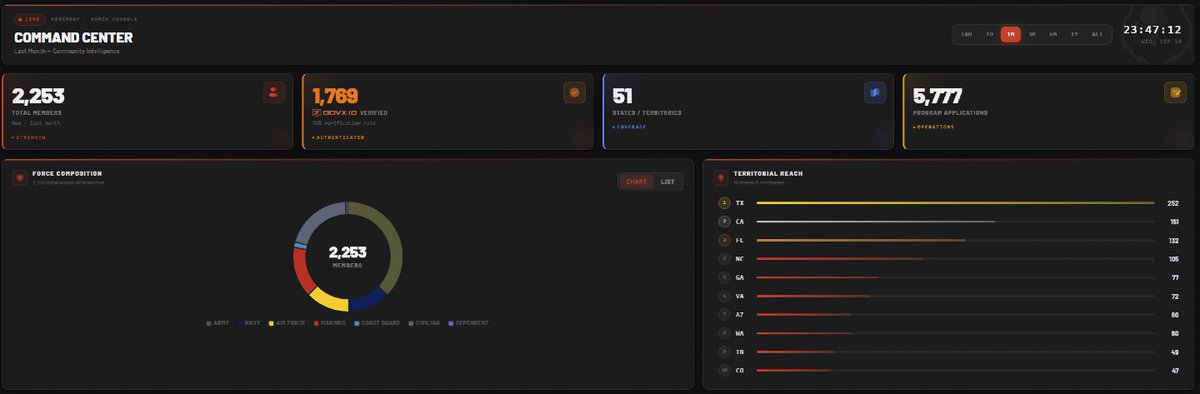Click the map icon on the States / Territories card
1200x394 pixels.
coord(874,93)
